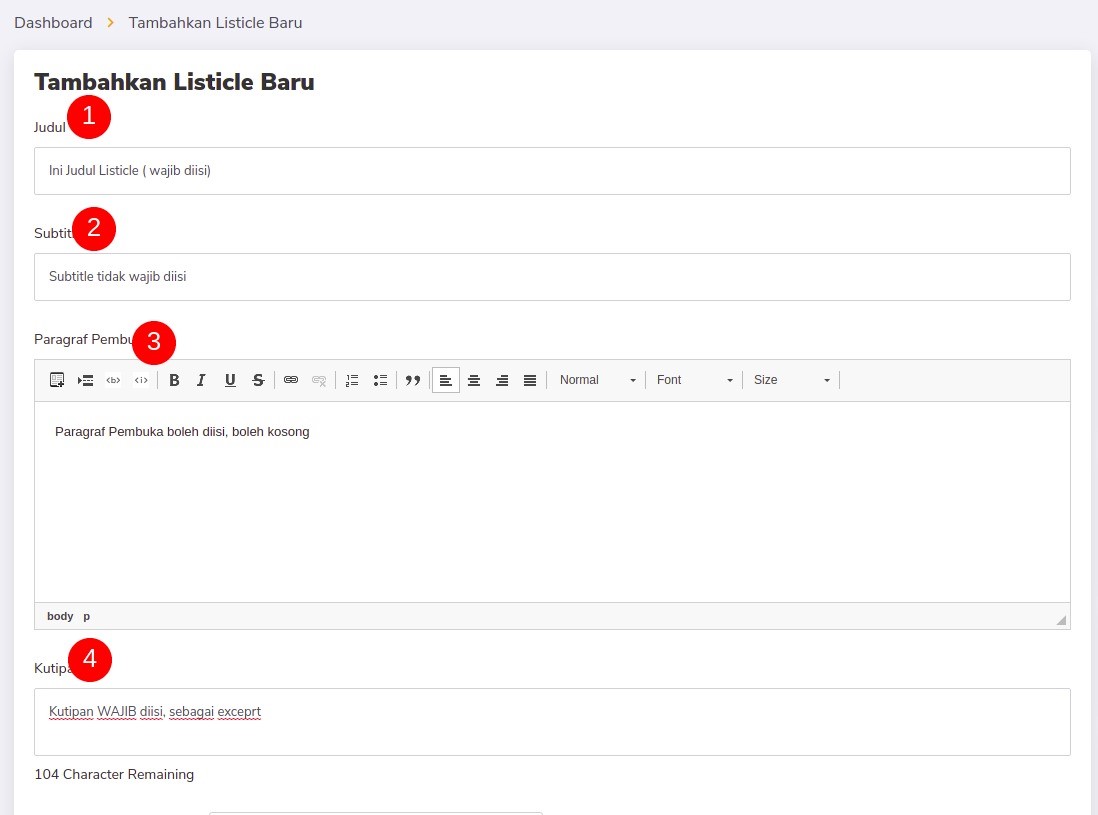Insert a numbered list
This screenshot has width=1098, height=815.
tap(352, 380)
